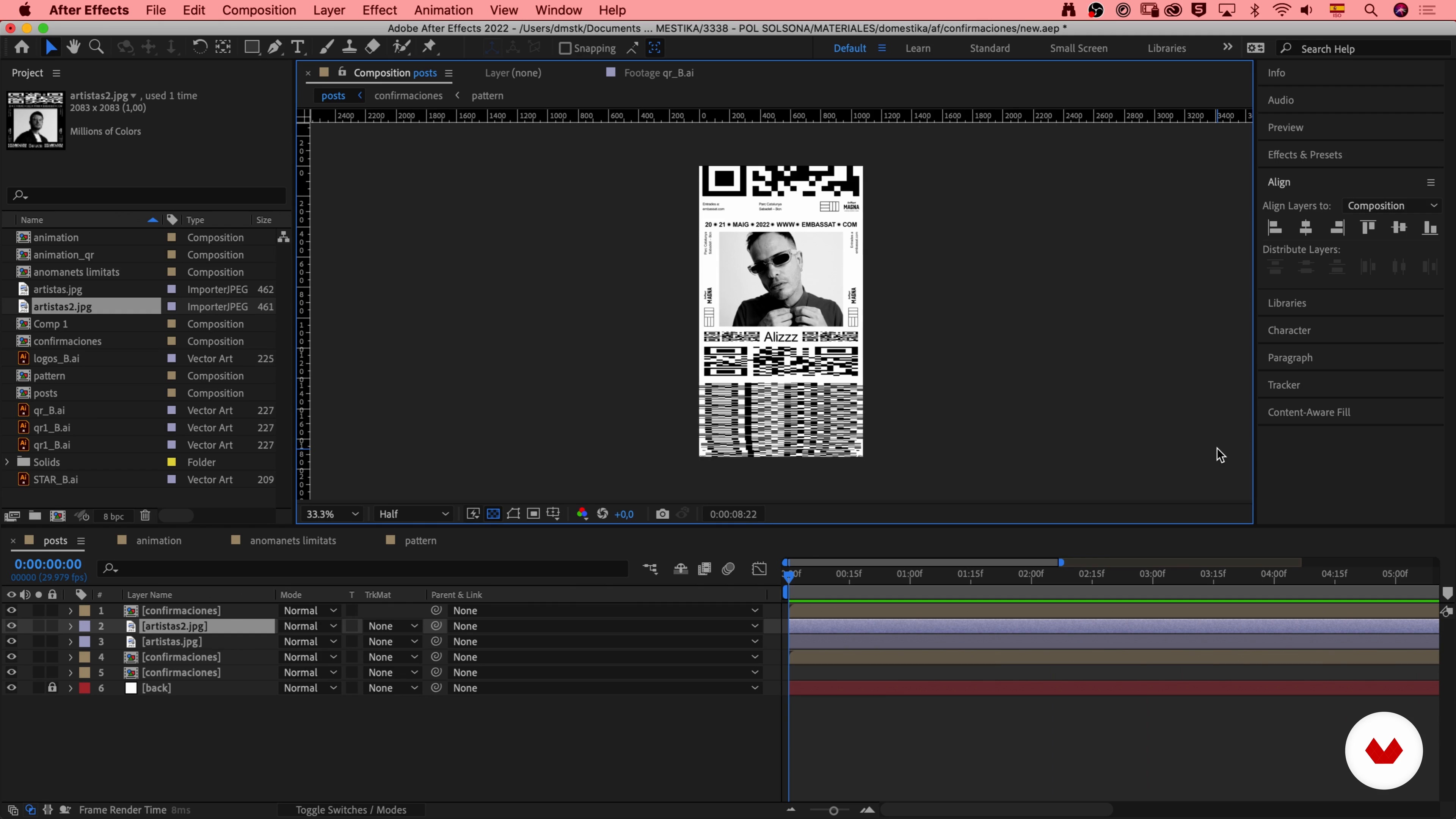Select the Pen tool
Image resolution: width=1456 pixels, height=819 pixels.
(x=275, y=47)
